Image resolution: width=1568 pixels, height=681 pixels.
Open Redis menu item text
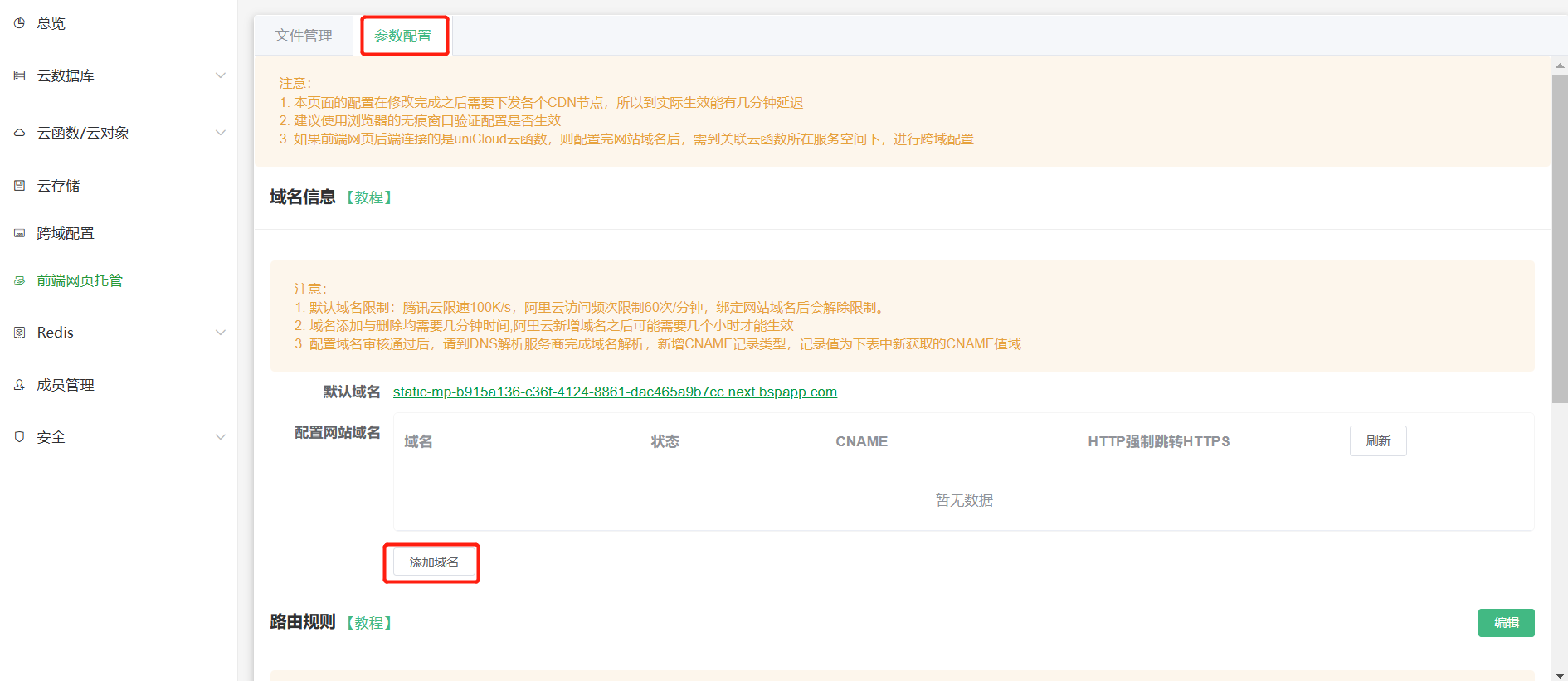56,333
